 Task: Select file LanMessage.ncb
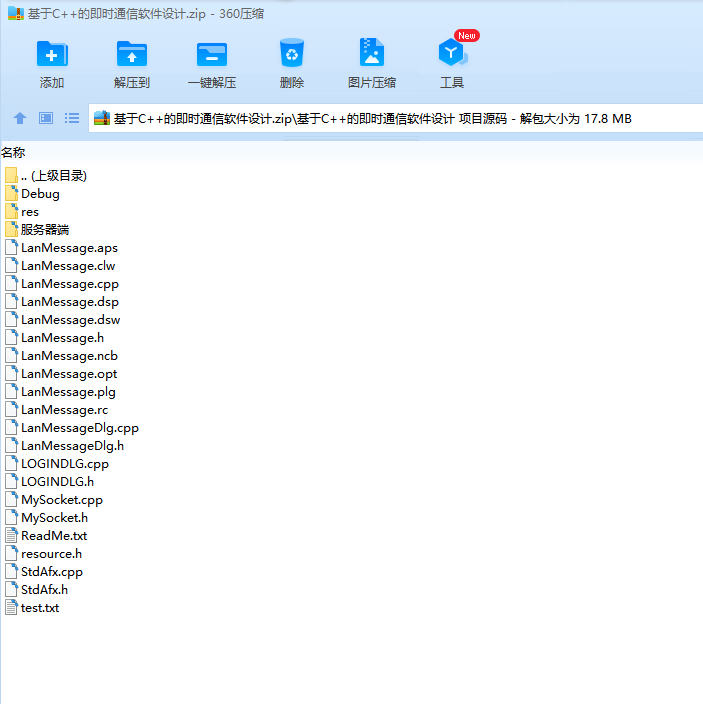(62, 356)
